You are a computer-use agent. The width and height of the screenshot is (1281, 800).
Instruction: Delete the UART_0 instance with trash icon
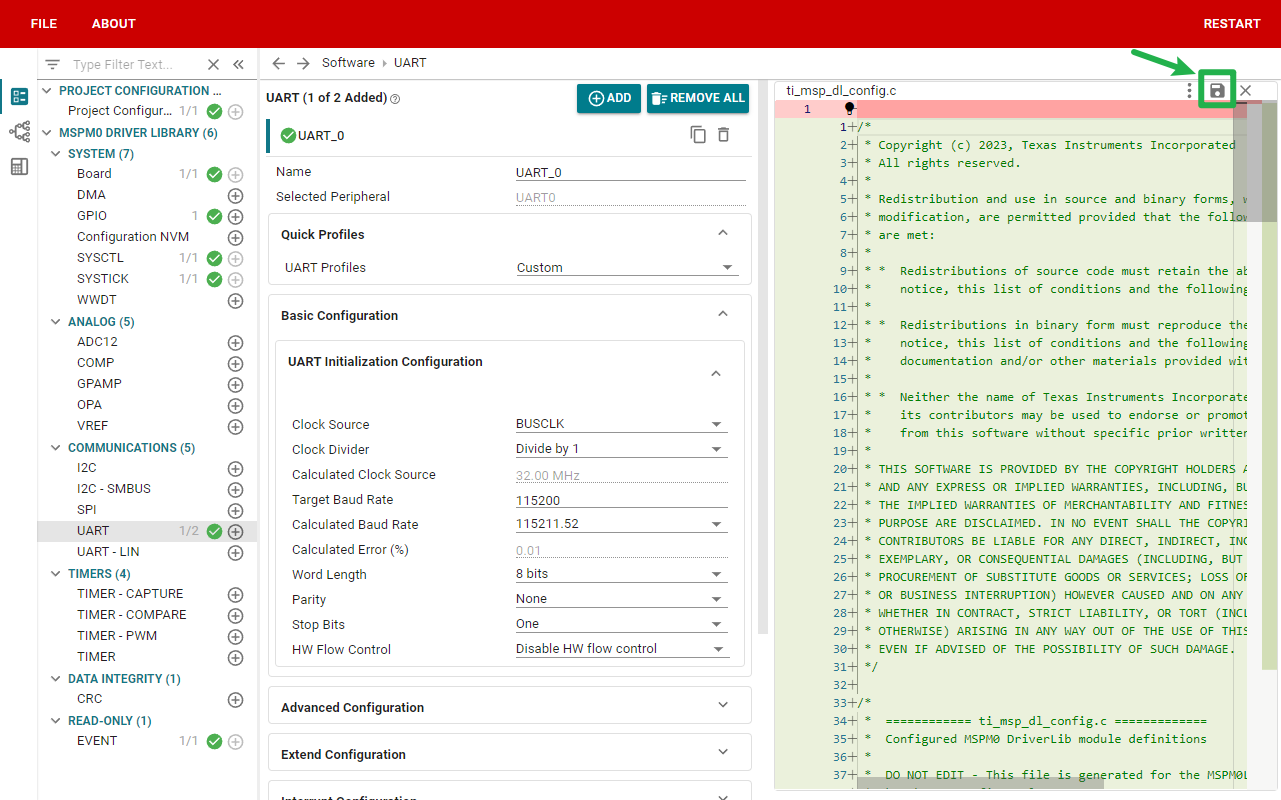pos(724,135)
